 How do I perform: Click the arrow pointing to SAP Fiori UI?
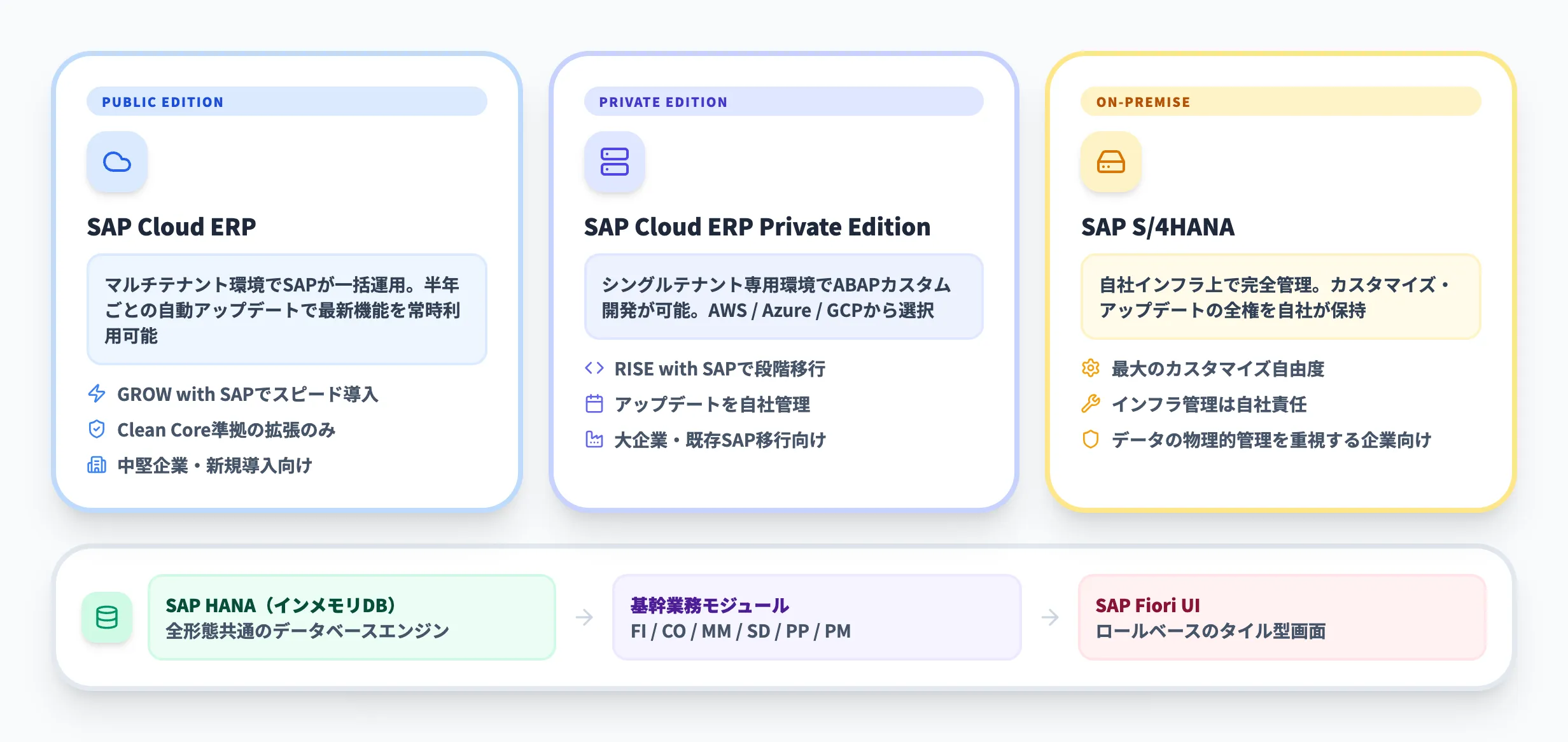coord(1050,617)
